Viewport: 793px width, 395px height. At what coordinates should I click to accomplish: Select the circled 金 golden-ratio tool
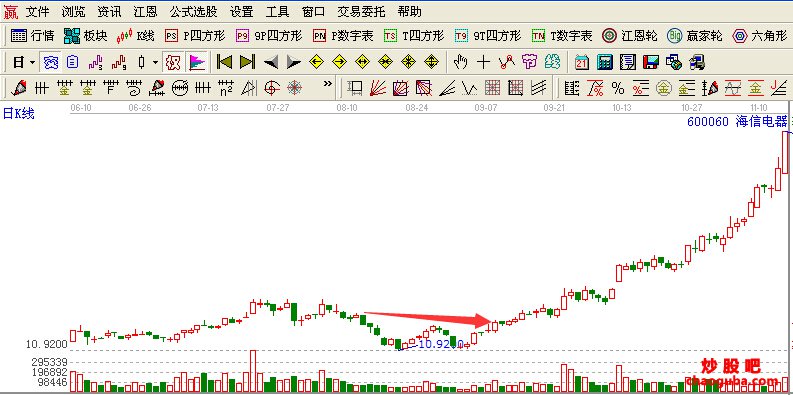(664, 88)
